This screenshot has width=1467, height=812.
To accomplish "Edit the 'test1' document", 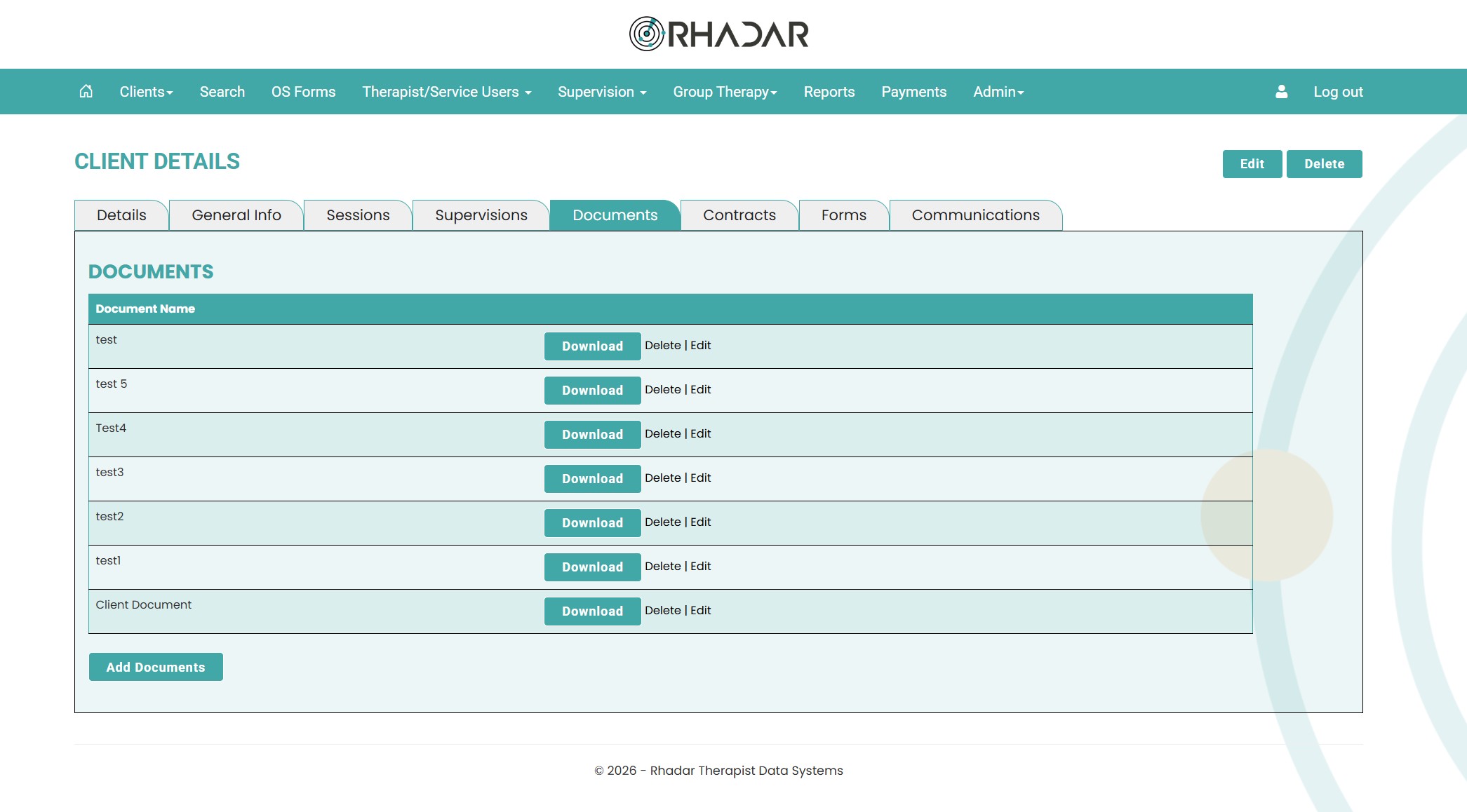I will point(701,567).
